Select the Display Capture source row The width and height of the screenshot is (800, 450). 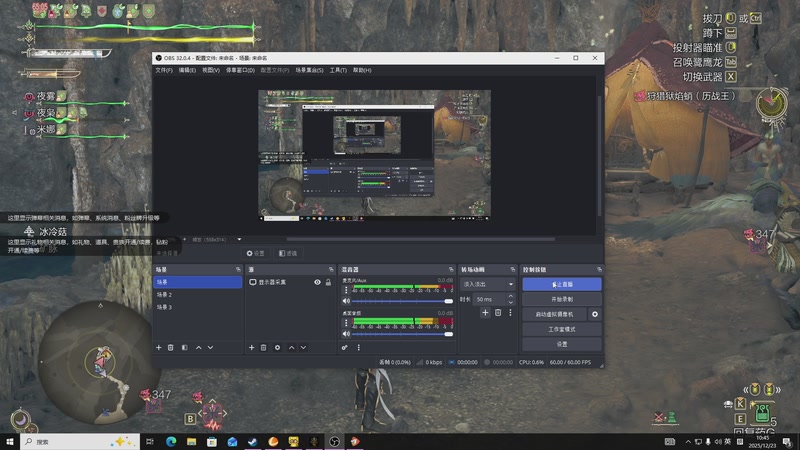(290, 282)
